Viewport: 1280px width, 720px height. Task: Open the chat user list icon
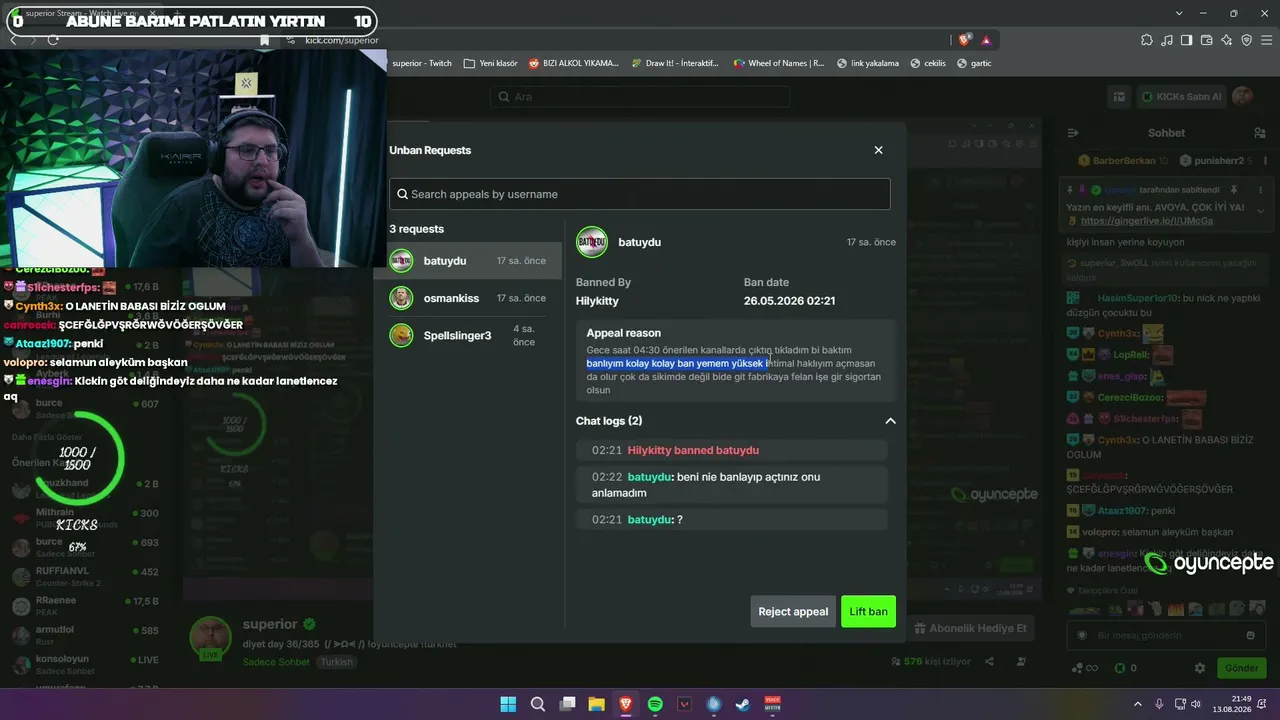pos(1260,133)
